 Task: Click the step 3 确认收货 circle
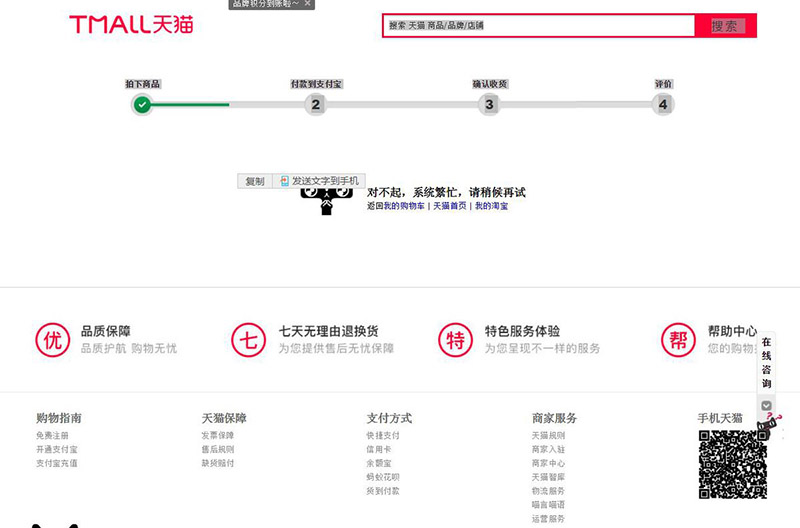489,104
